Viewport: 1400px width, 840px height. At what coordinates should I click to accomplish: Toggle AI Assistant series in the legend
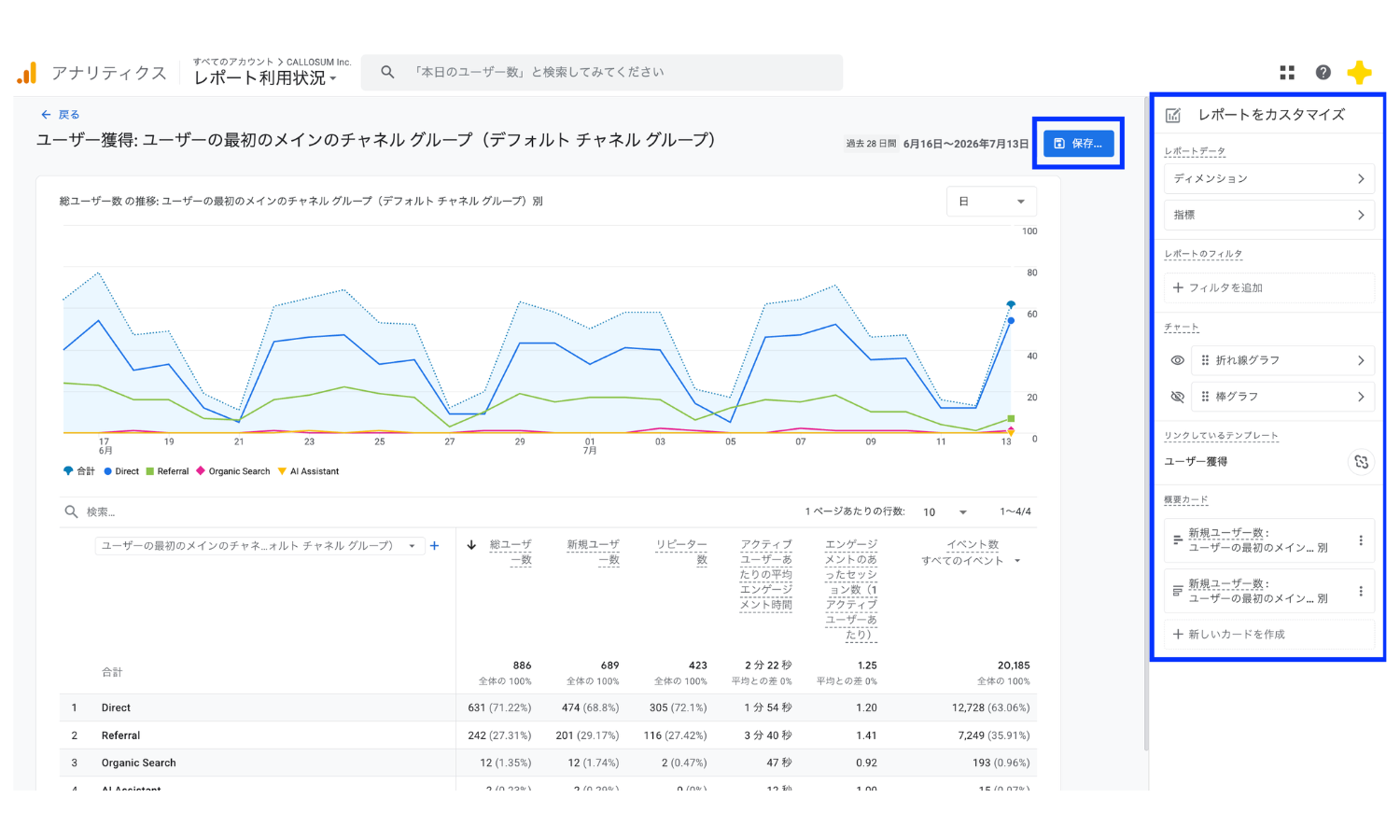309,471
